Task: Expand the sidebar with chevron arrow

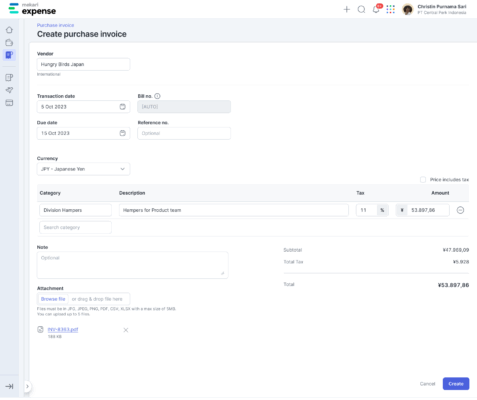Action: pyautogui.click(x=27, y=386)
